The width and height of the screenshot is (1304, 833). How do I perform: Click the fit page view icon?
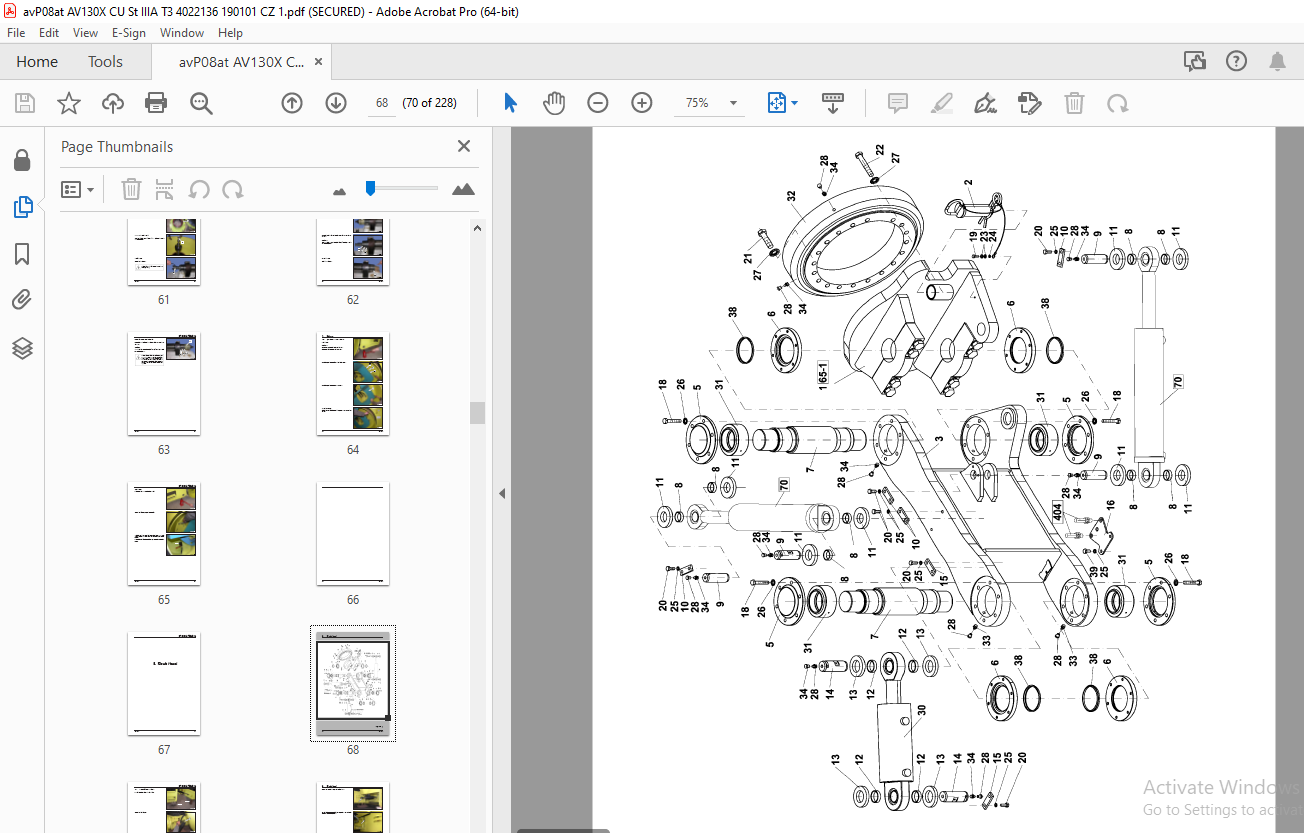click(777, 103)
